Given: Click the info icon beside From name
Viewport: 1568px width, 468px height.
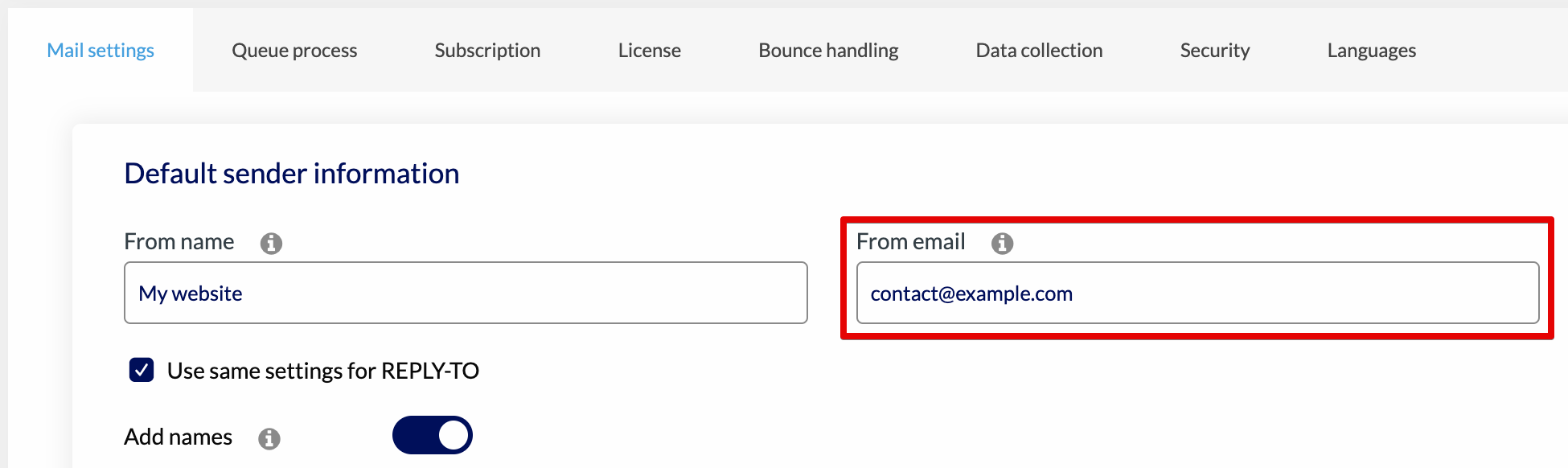Looking at the screenshot, I should tap(271, 243).
